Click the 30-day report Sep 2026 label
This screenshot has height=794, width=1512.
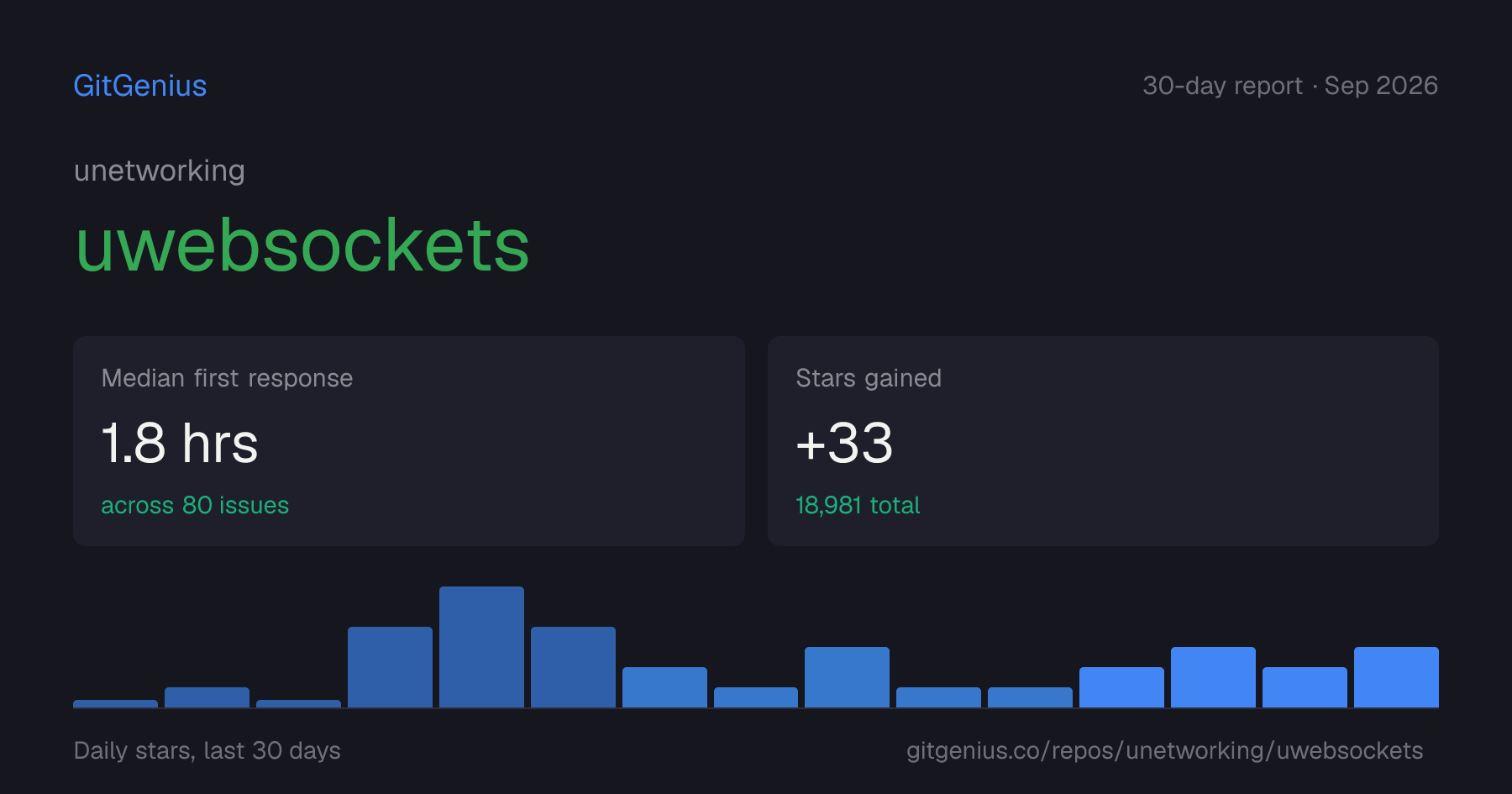point(1290,86)
